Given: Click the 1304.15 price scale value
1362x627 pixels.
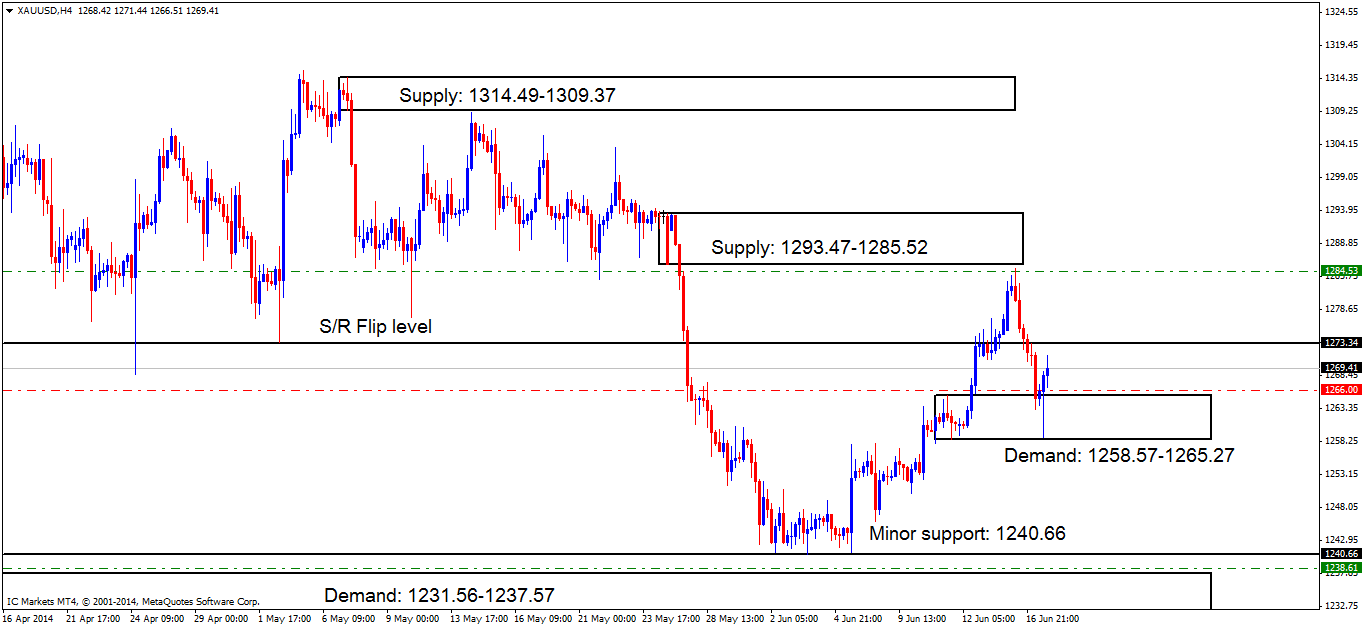Looking at the screenshot, I should (1340, 144).
